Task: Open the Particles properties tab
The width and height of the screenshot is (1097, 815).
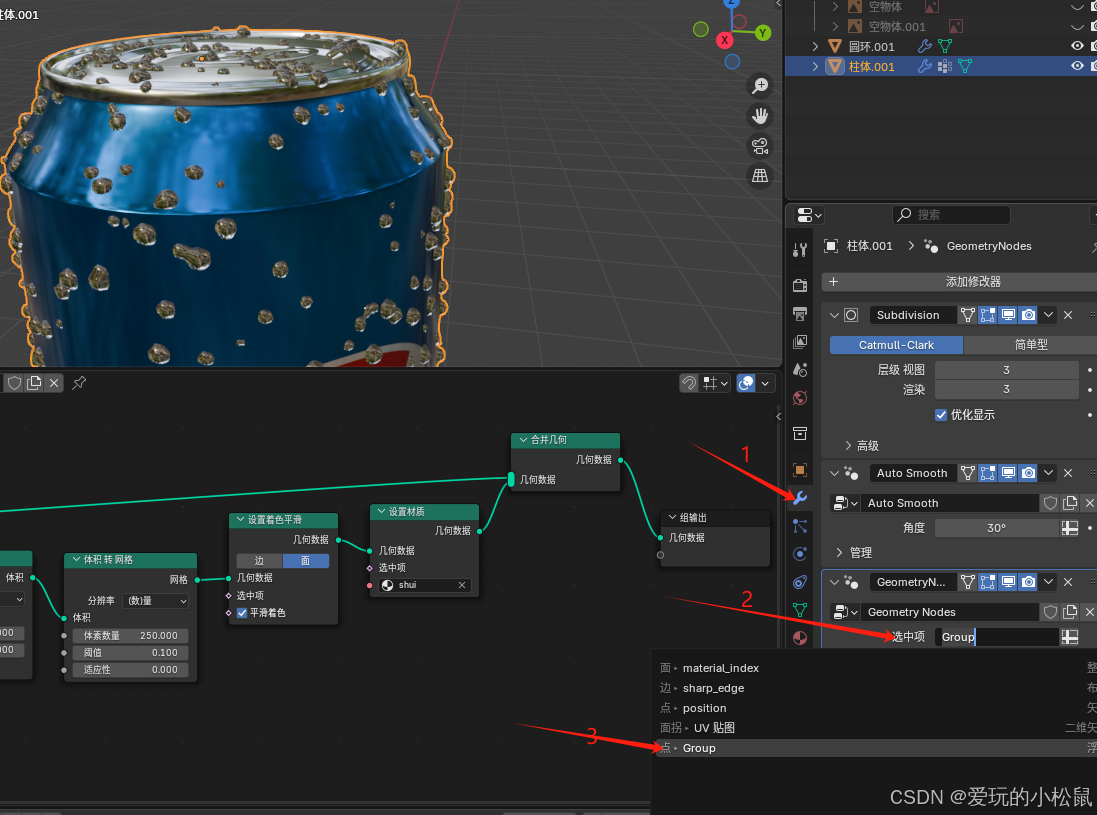Action: point(800,525)
